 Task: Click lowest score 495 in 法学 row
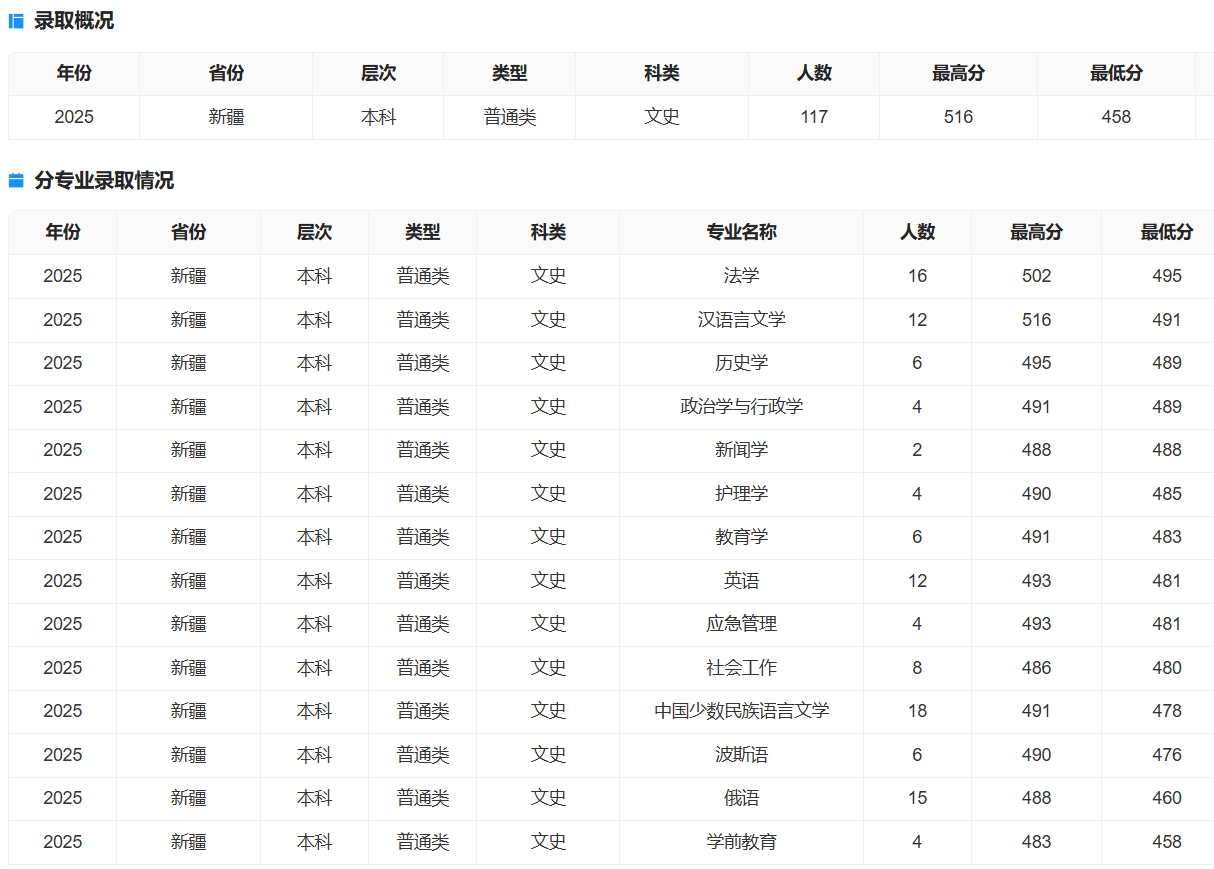[x=1167, y=276]
